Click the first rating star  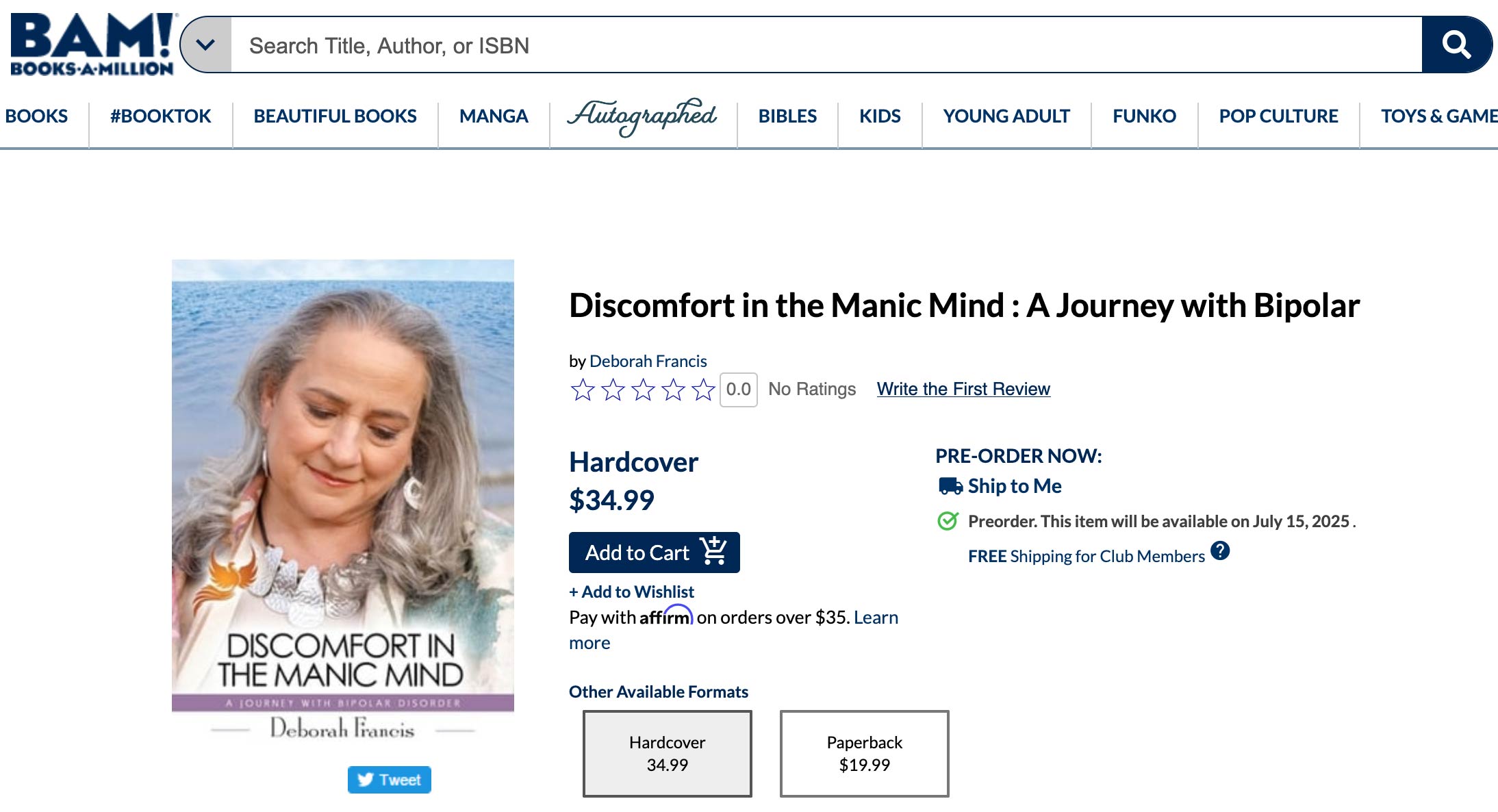click(x=583, y=390)
